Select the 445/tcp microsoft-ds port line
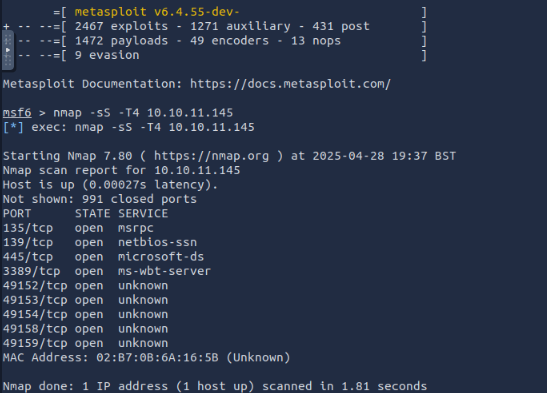Image resolution: width=547 pixels, height=393 pixels. (x=103, y=257)
